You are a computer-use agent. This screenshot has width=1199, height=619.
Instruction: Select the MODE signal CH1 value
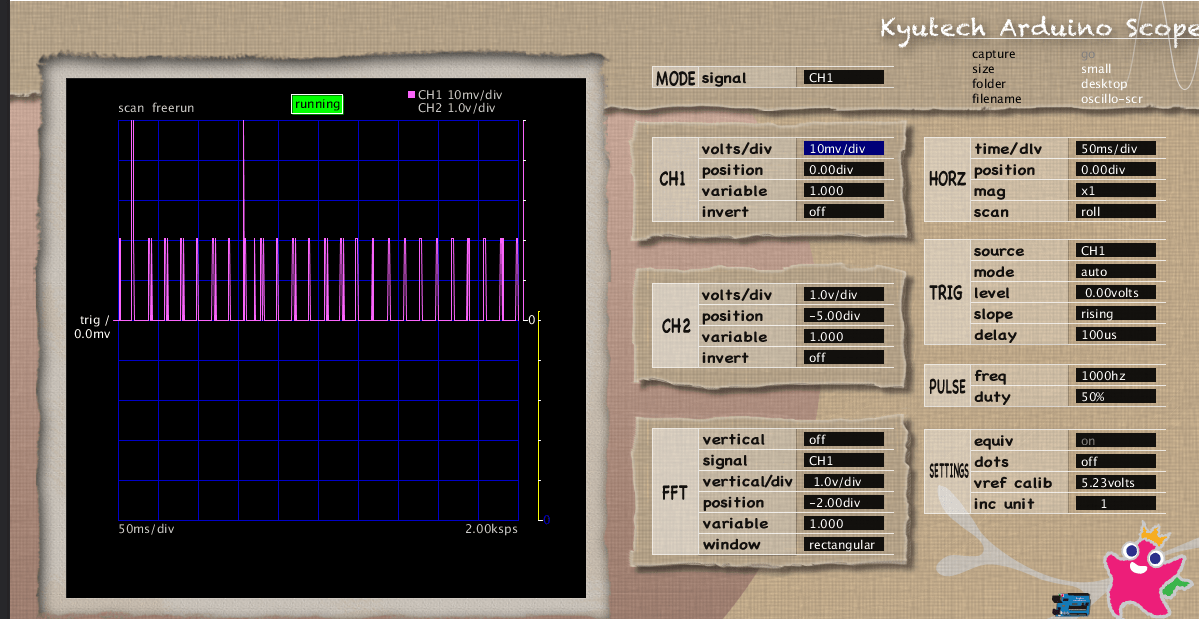843,77
